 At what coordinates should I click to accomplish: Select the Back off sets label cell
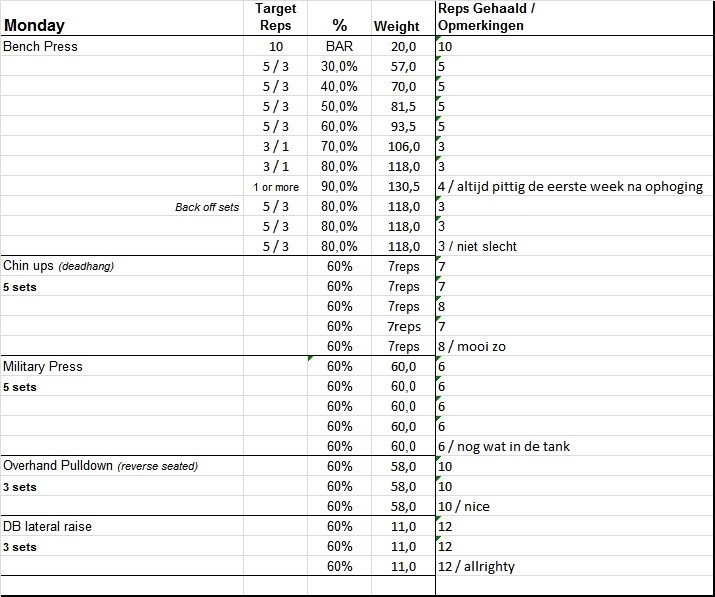pyautogui.click(x=207, y=207)
